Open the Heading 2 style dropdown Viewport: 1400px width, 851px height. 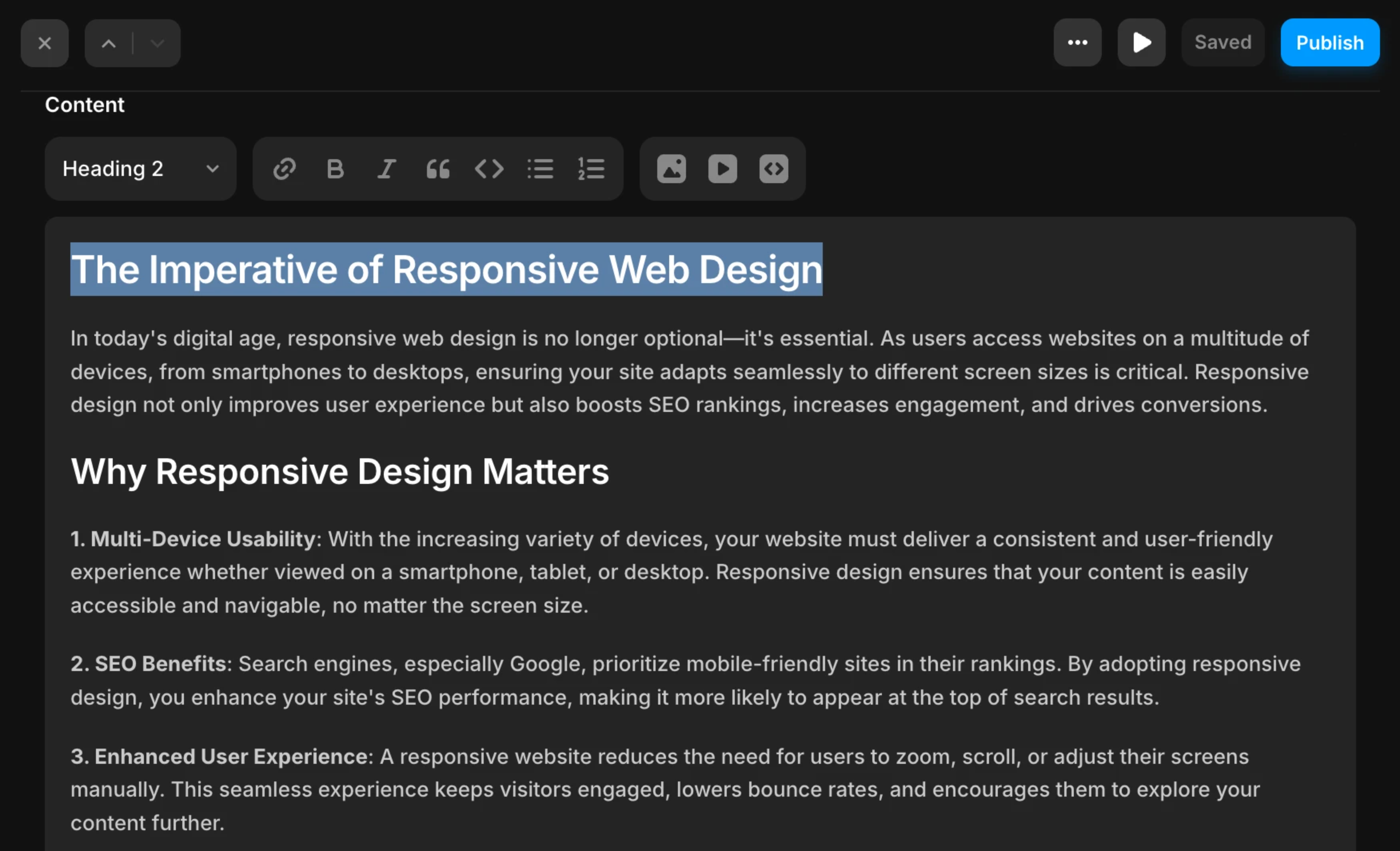[x=140, y=169]
